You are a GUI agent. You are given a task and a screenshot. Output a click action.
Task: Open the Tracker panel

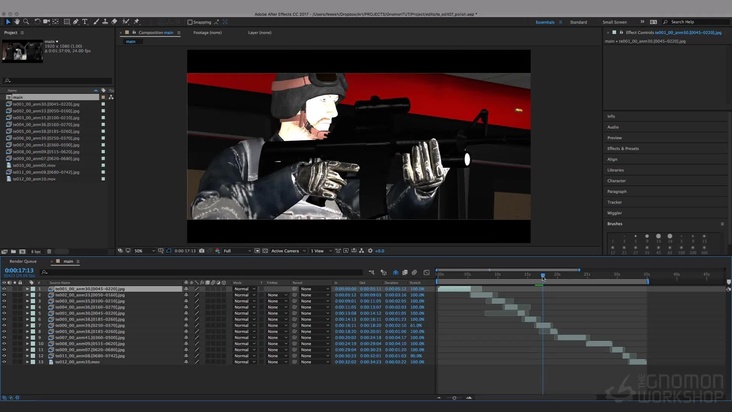614,202
